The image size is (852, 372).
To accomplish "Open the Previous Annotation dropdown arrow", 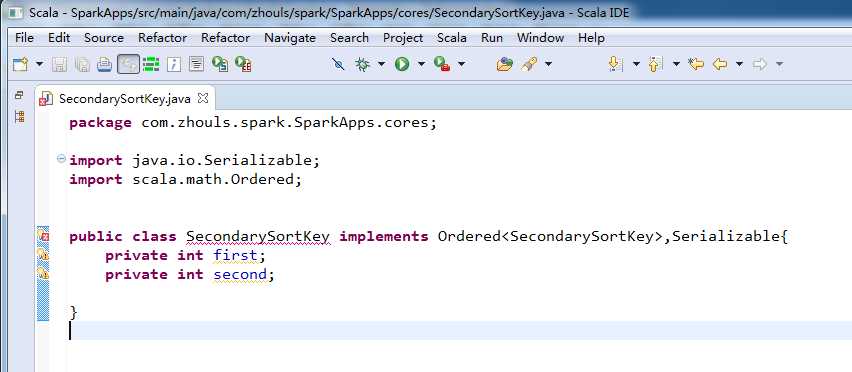I will click(676, 65).
